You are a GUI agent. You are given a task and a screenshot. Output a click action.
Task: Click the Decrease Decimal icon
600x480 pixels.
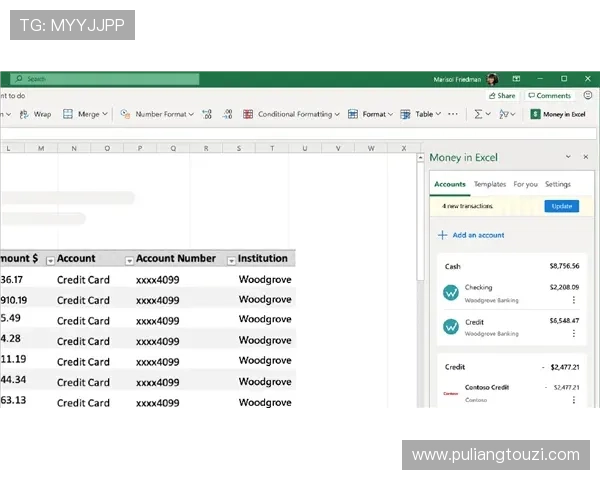(226, 114)
